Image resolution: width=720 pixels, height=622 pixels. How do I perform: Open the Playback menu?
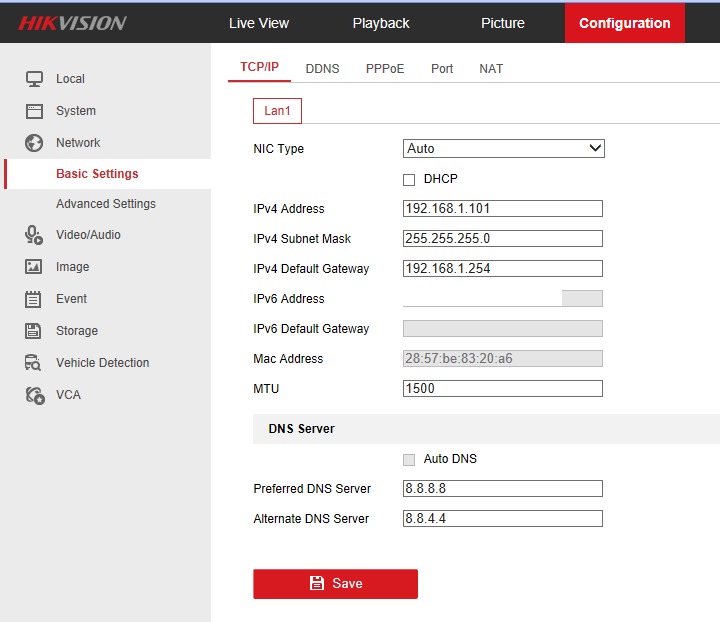tap(381, 23)
